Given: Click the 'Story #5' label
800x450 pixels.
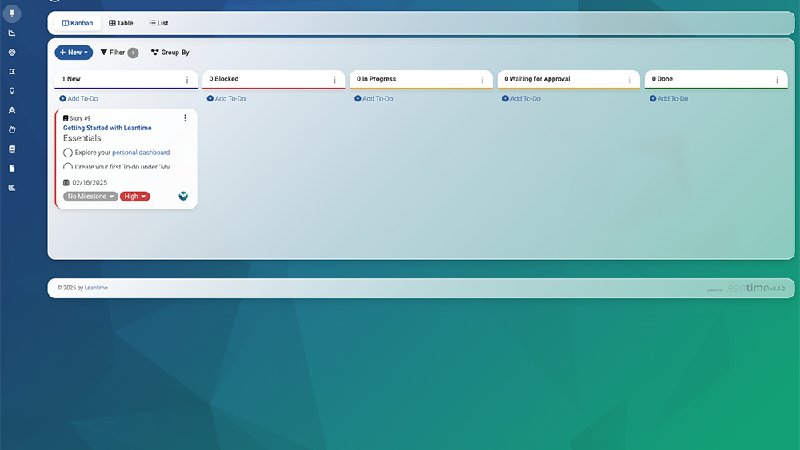Looking at the screenshot, I should 80,118.
